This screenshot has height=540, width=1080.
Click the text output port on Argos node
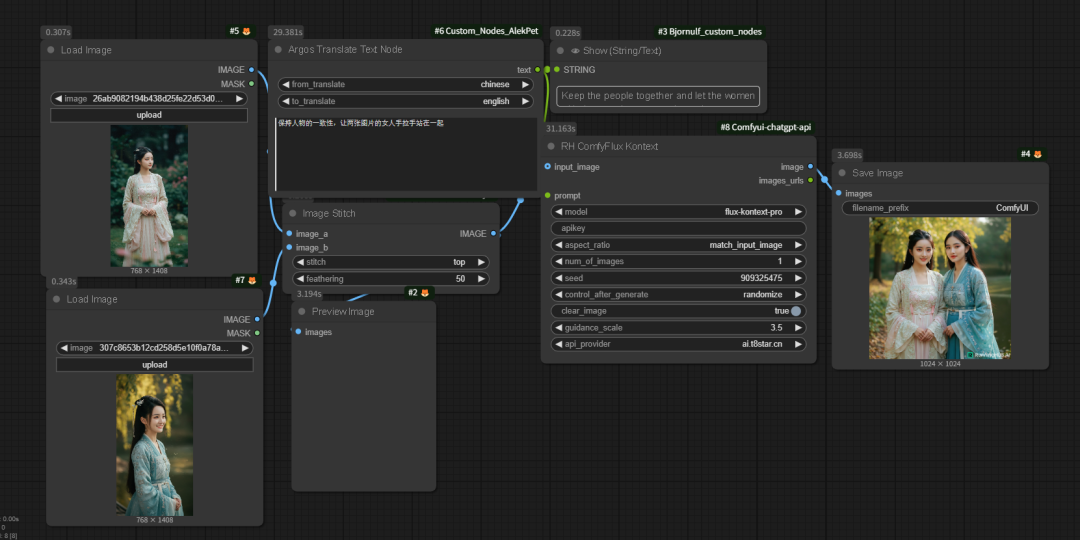[537, 70]
